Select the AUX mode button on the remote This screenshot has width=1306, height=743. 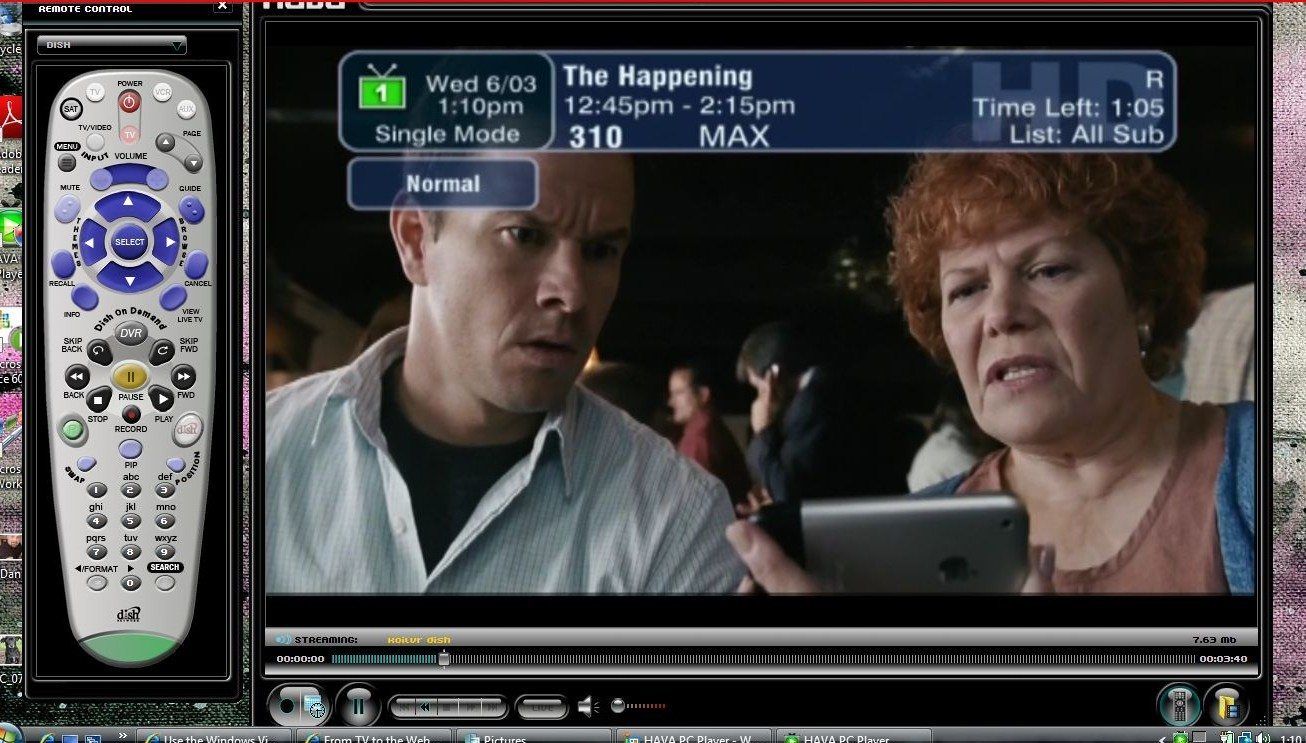186,108
